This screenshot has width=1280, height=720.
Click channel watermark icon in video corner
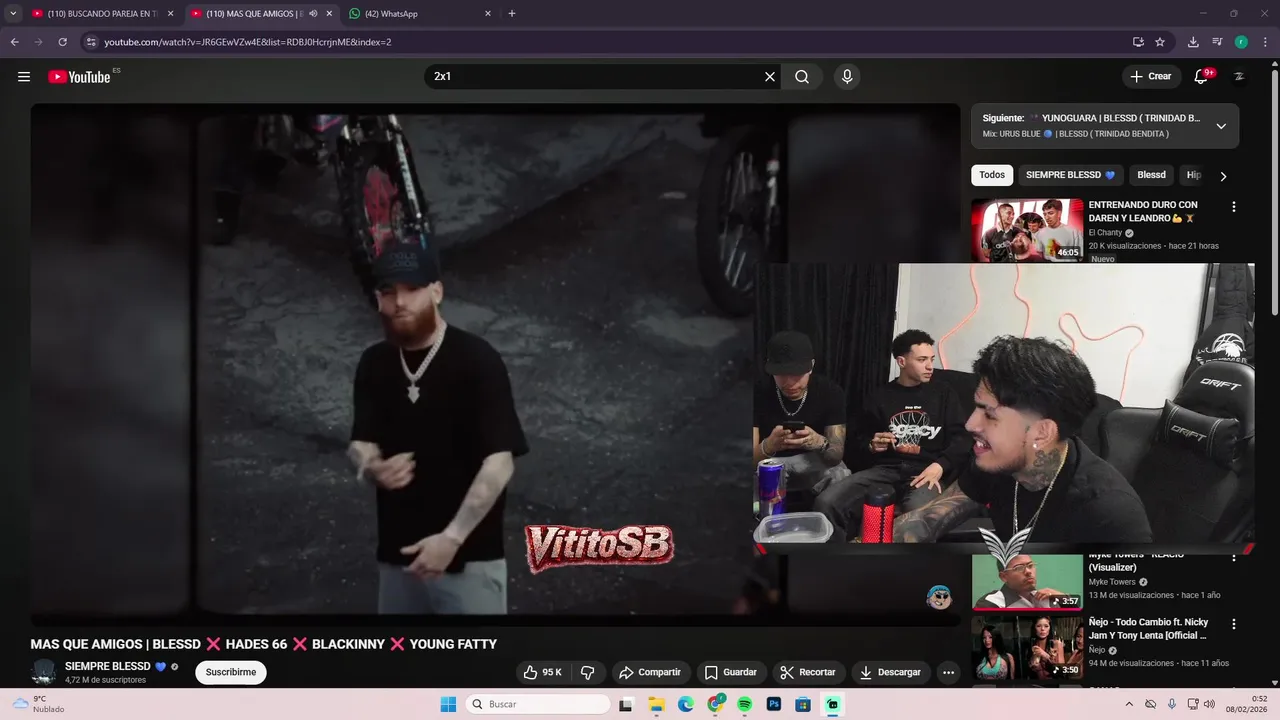938,598
